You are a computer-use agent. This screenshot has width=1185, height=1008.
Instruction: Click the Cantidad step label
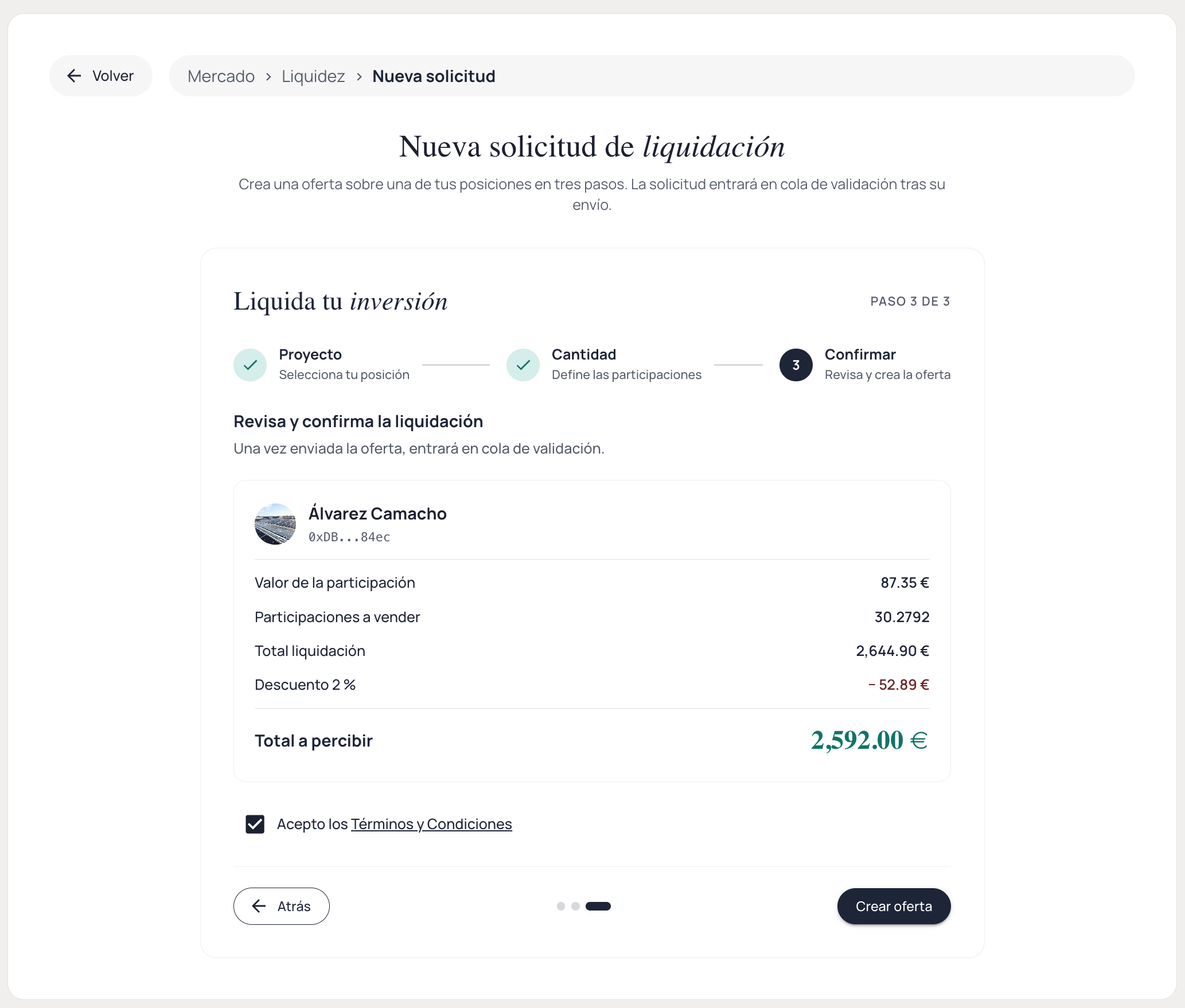(x=584, y=354)
